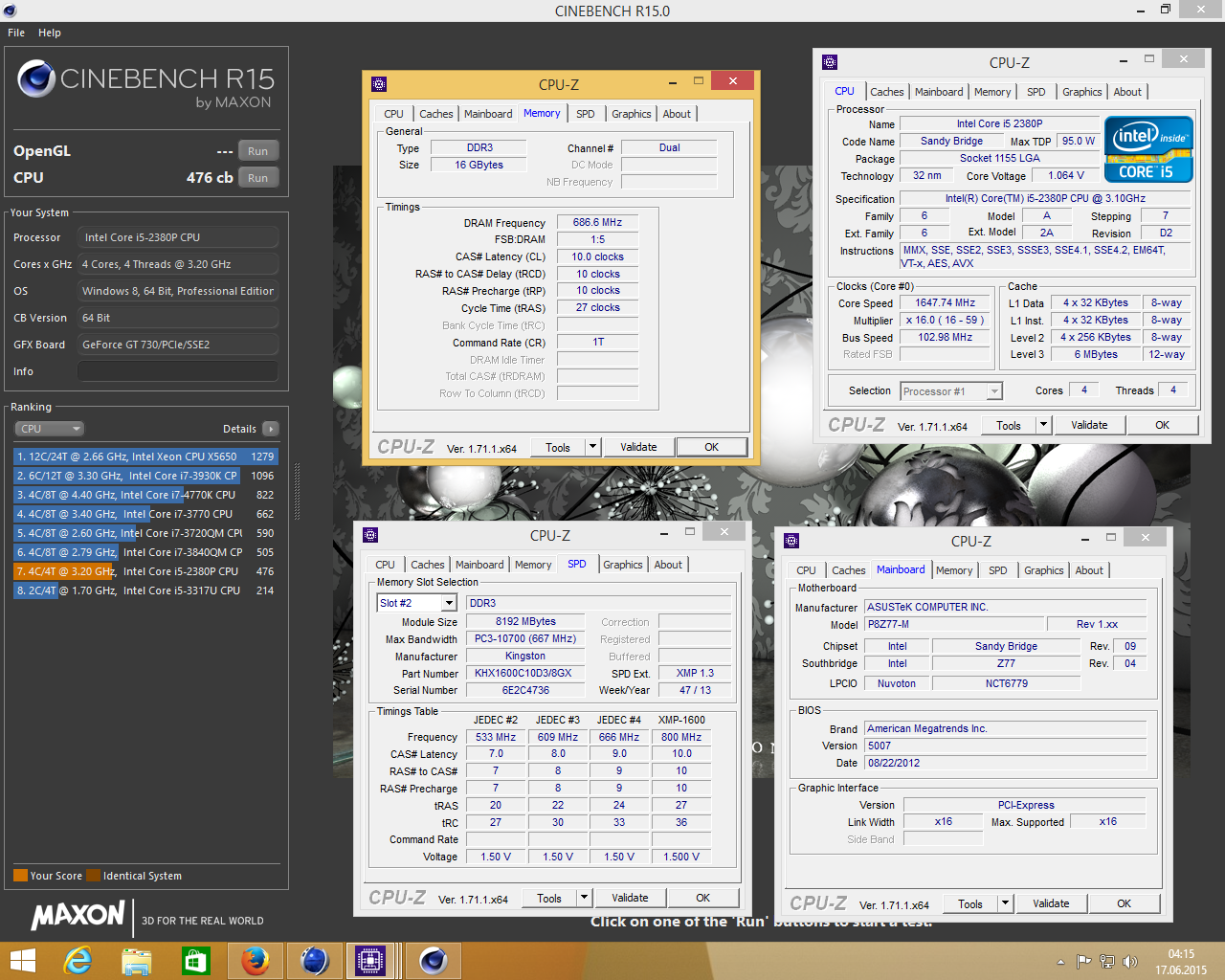
Task: Open Caches tab in Memory window
Action: click(436, 114)
